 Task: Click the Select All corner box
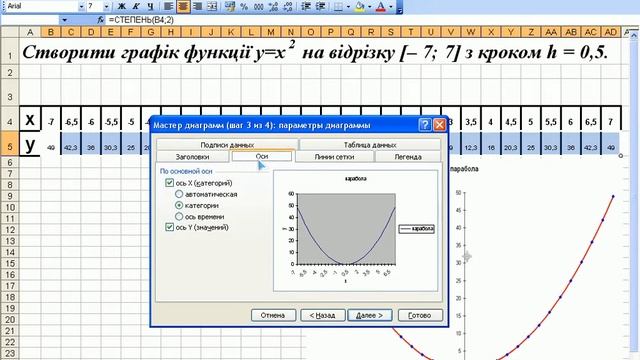point(10,32)
